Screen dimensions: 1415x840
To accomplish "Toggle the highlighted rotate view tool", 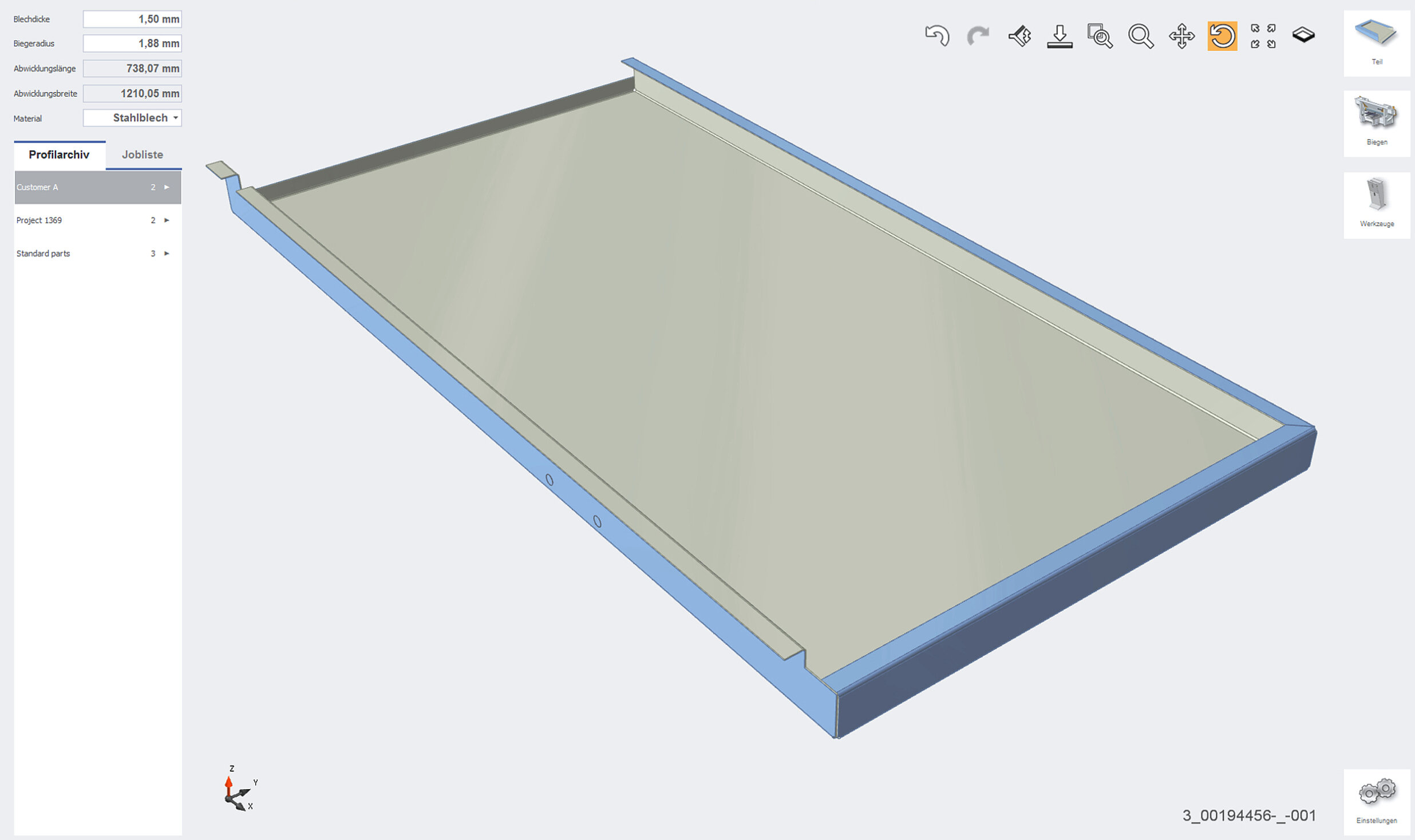I will (1222, 36).
